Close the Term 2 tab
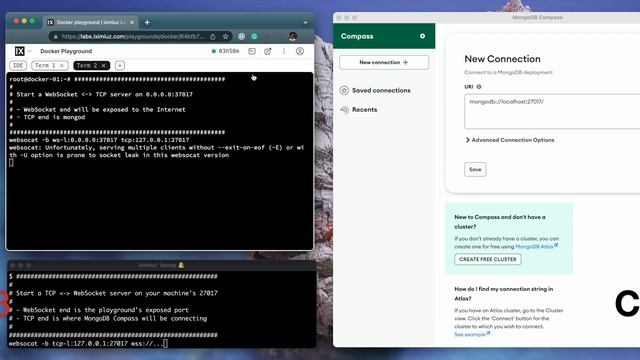Screen dimensions: 640x360 pyautogui.click(x=104, y=65)
